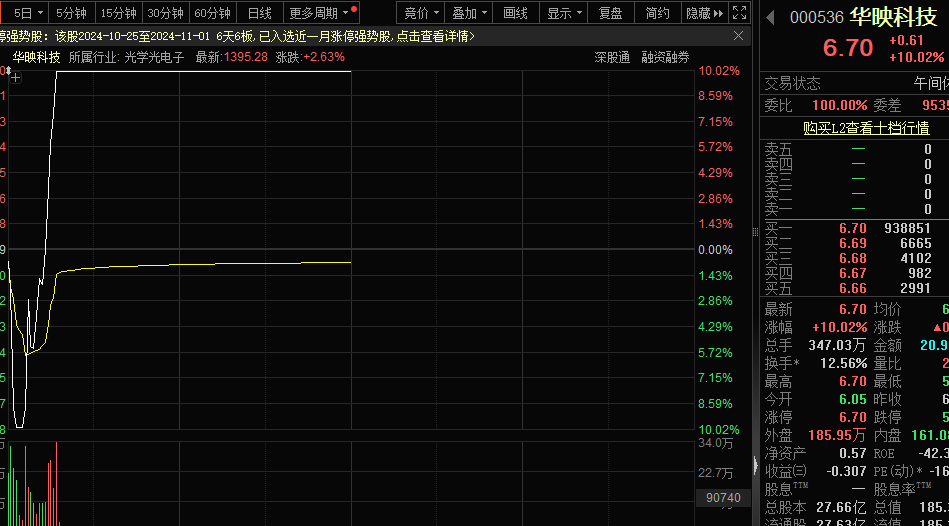
Task: Click the panel collapse arrow on right divider
Action: click(753, 465)
